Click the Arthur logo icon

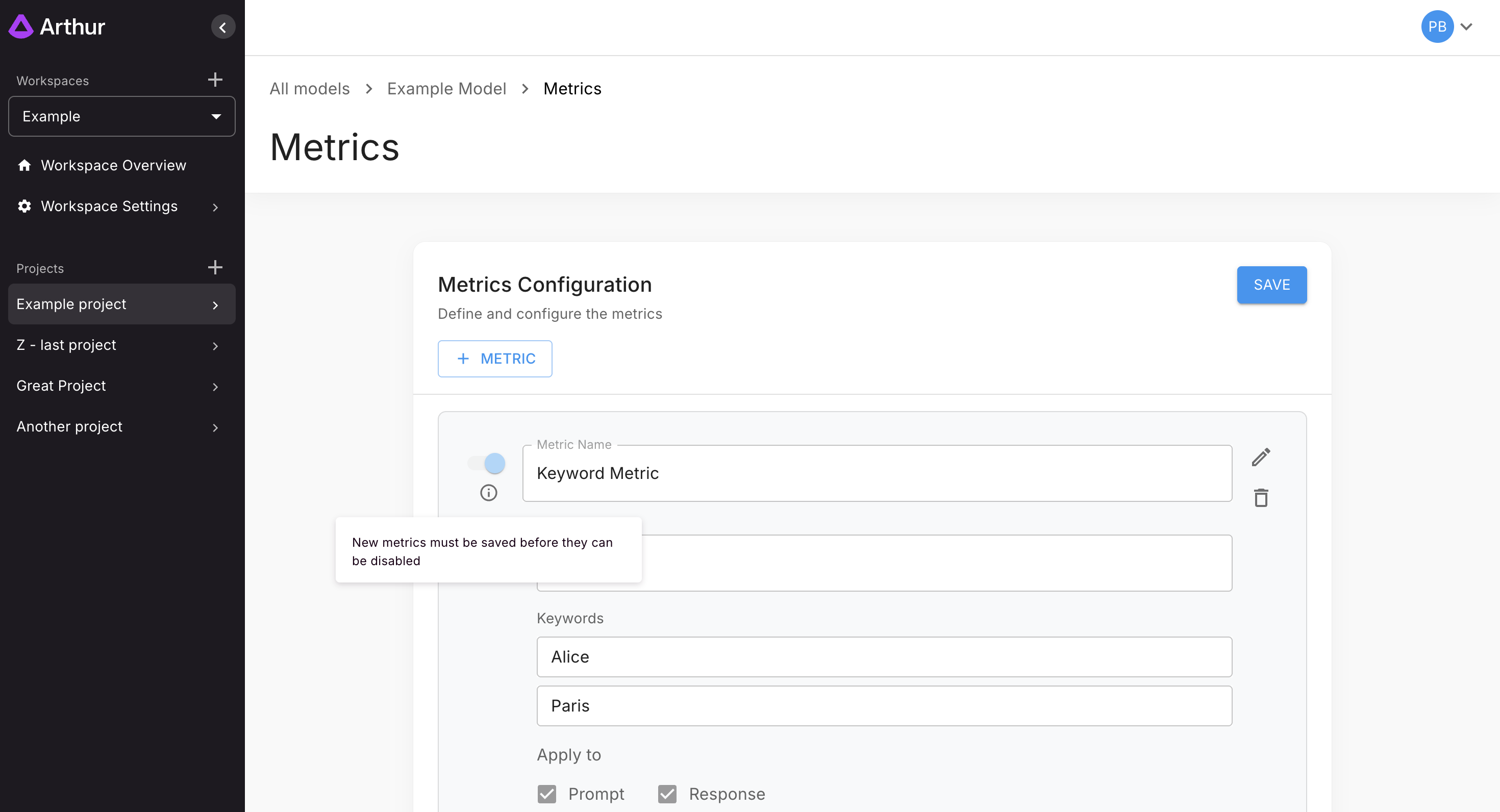(21, 27)
